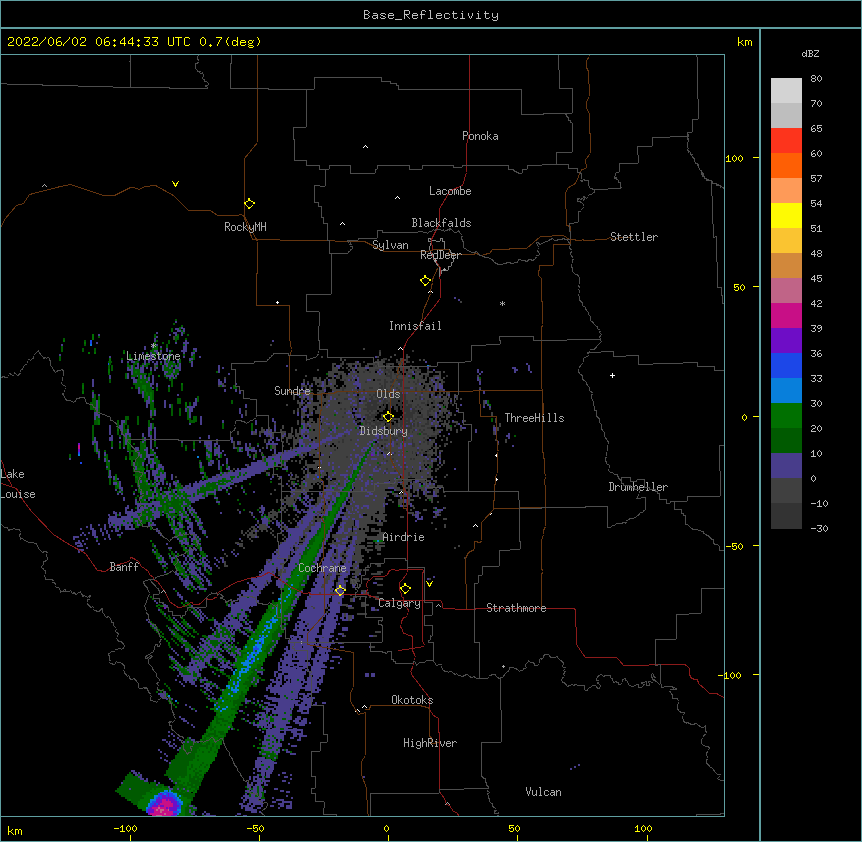Image resolution: width=862 pixels, height=842 pixels.
Task: Click the Limestone label
Action: coord(153,356)
